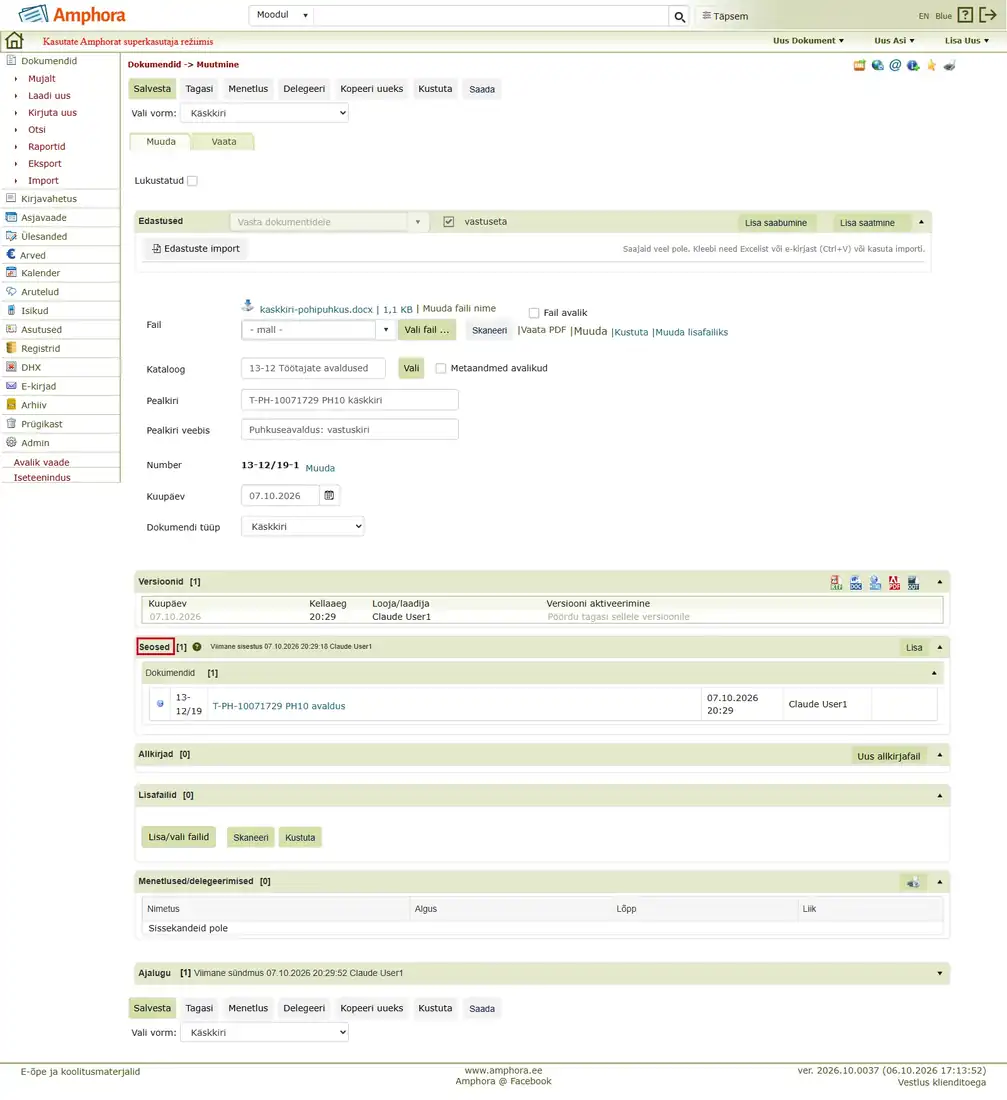The height and width of the screenshot is (1100, 1007).
Task: Open the calendar picker beside Kuupäev
Action: click(x=329, y=495)
